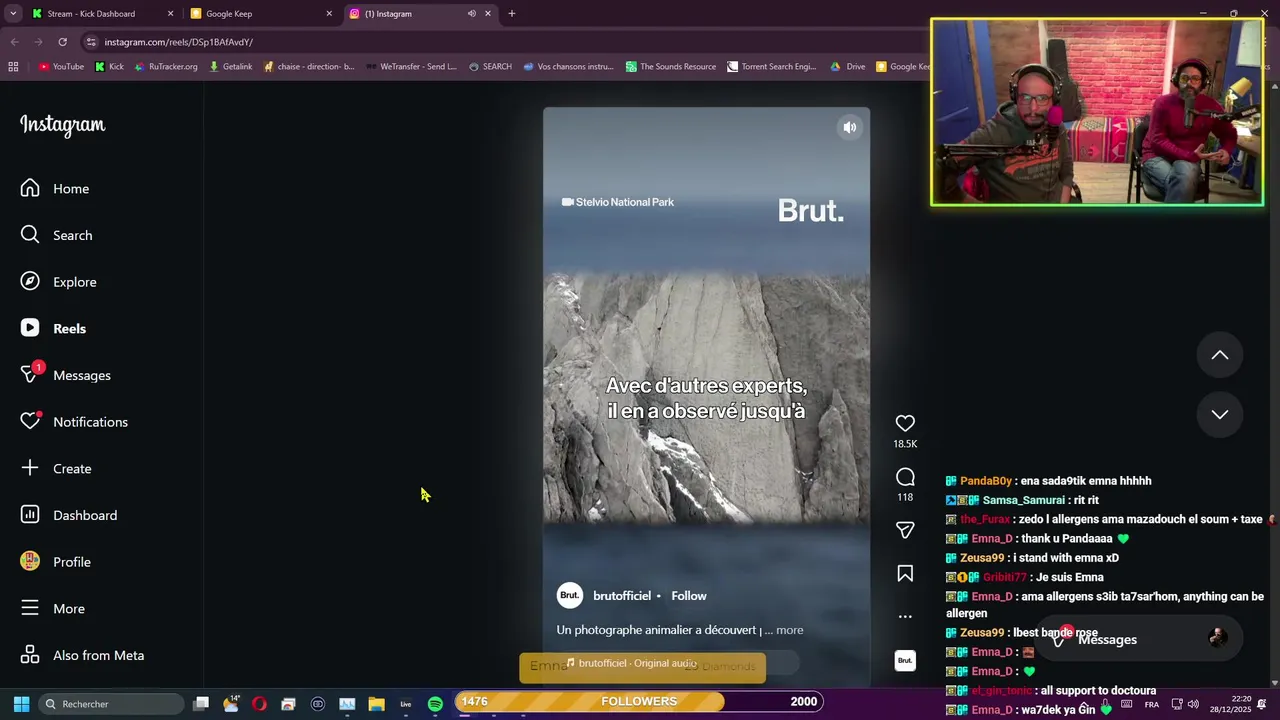Mute the Instagram tab audio icon
The width and height of the screenshot is (1280, 720).
coord(471,14)
